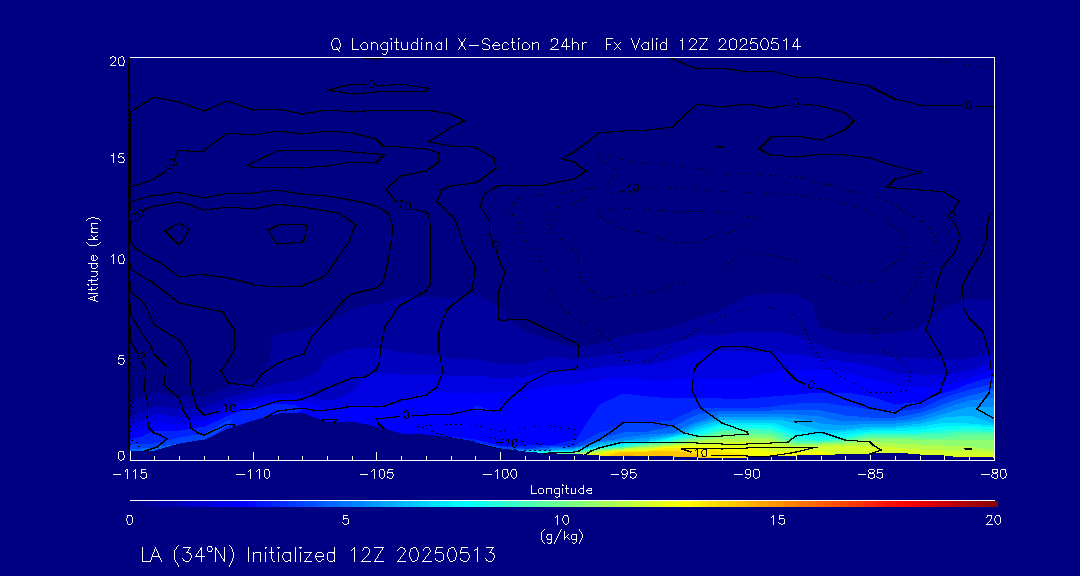Click the "Fx Valid 12Z 20250514" text
This screenshot has height=576, width=1080.
(x=703, y=45)
